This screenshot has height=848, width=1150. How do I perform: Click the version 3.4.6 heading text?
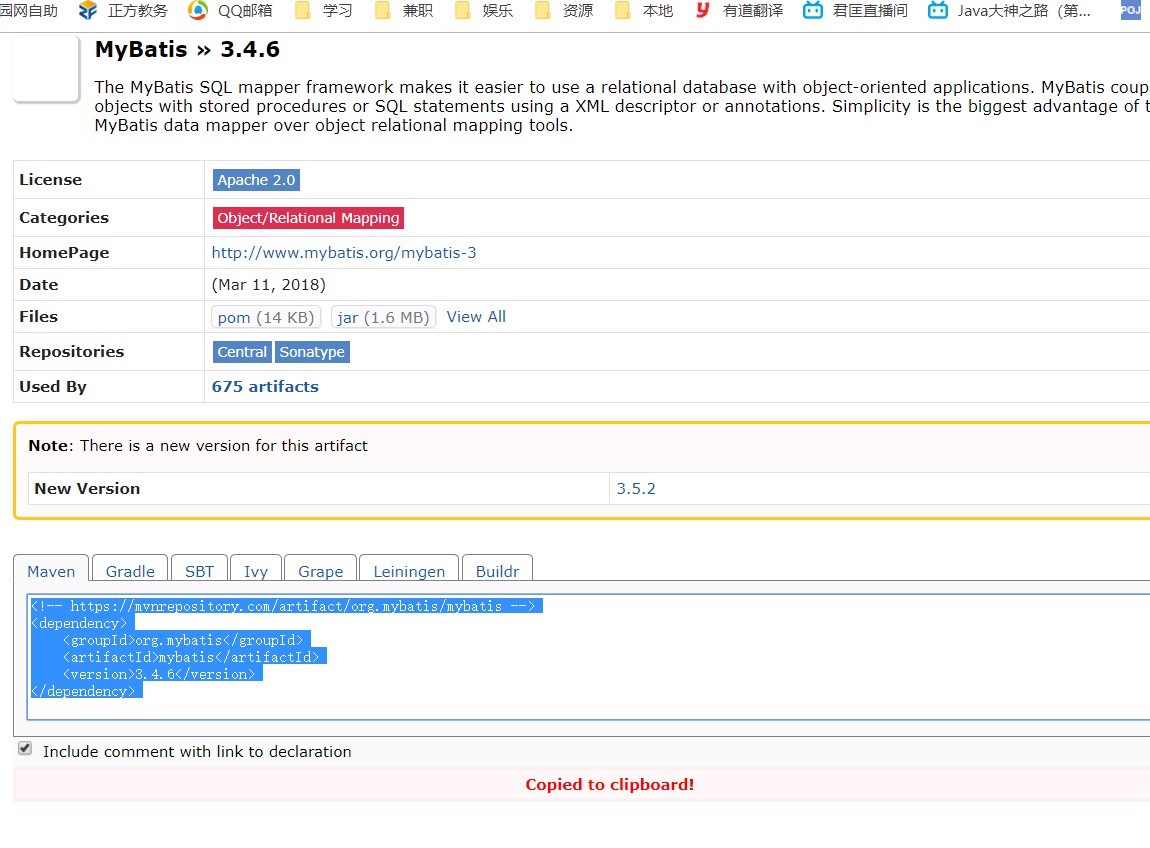pyautogui.click(x=250, y=49)
